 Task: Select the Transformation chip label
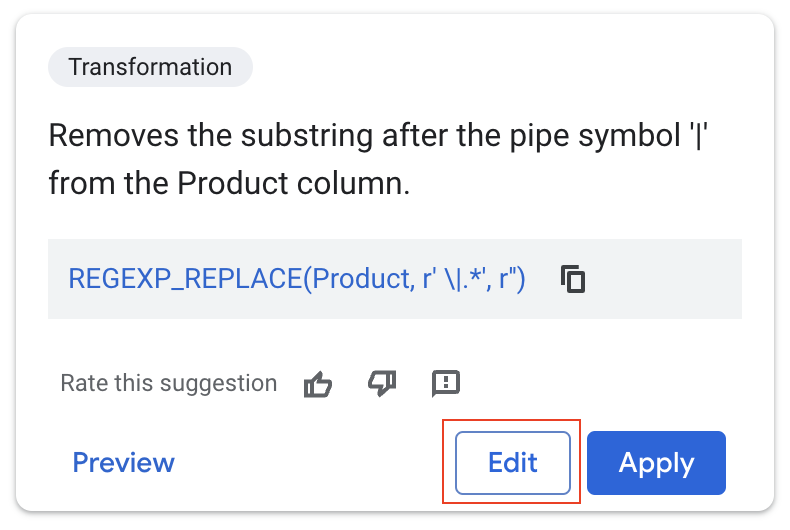[150, 68]
